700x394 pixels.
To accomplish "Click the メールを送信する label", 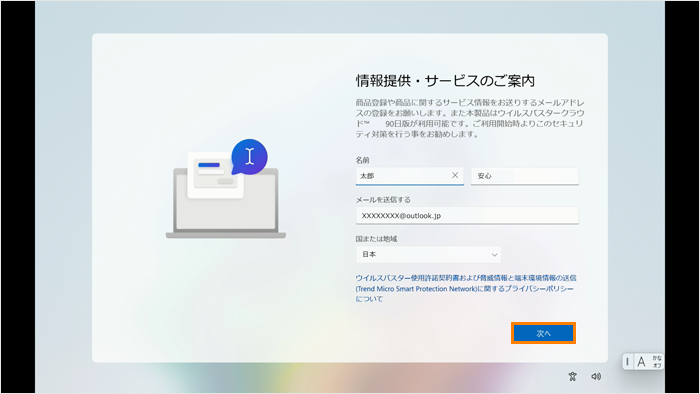I will click(x=383, y=199).
